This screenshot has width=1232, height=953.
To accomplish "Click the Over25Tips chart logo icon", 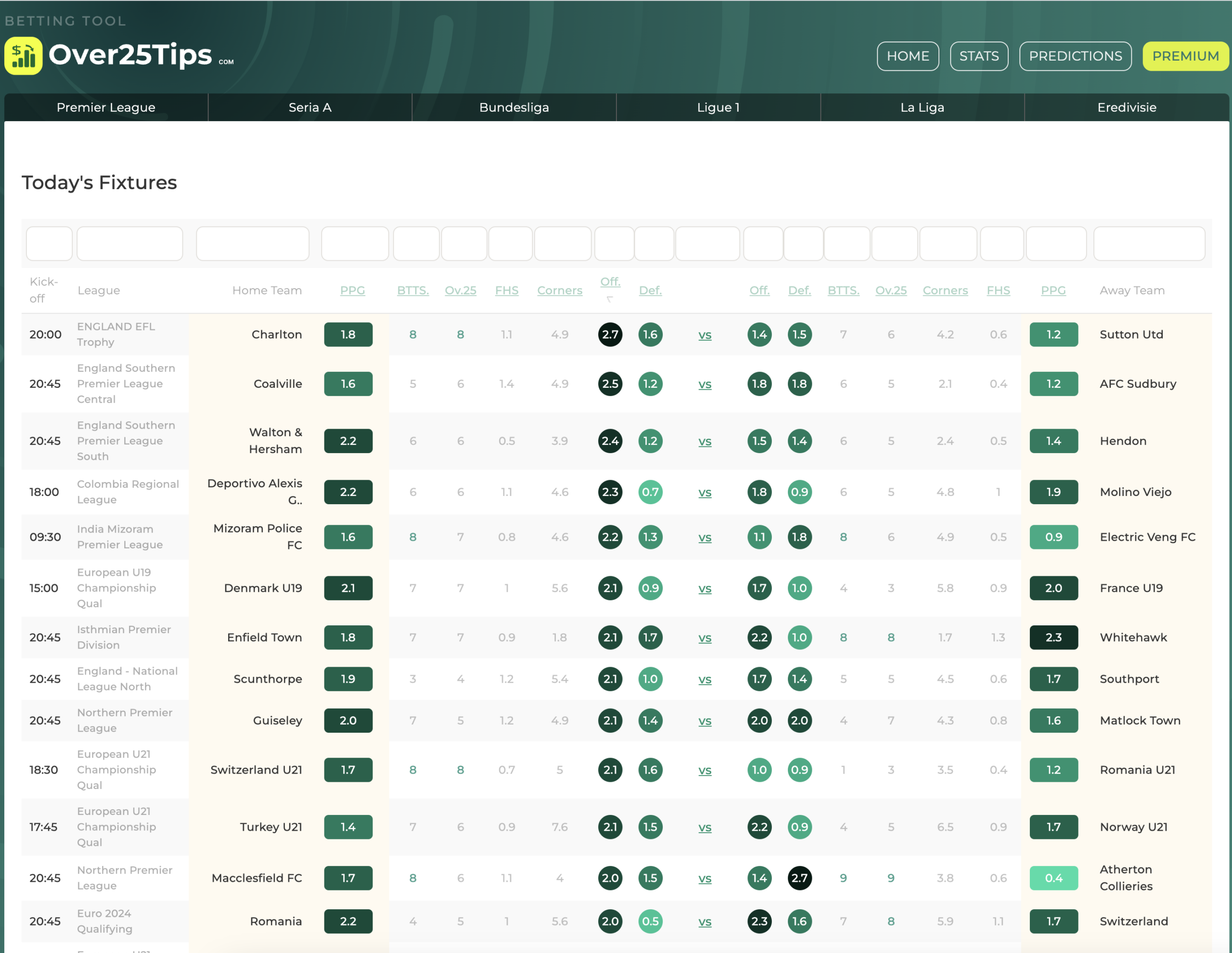I will coord(24,56).
